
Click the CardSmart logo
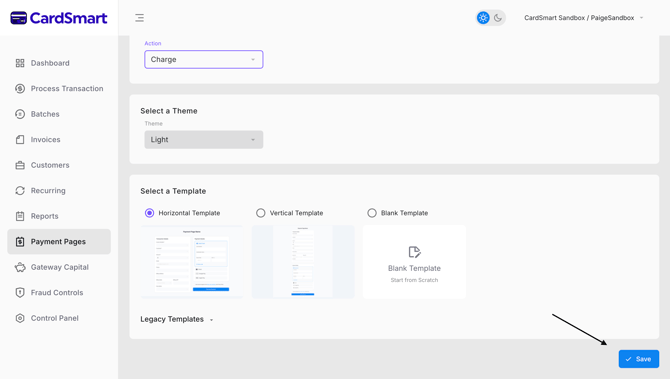59,18
